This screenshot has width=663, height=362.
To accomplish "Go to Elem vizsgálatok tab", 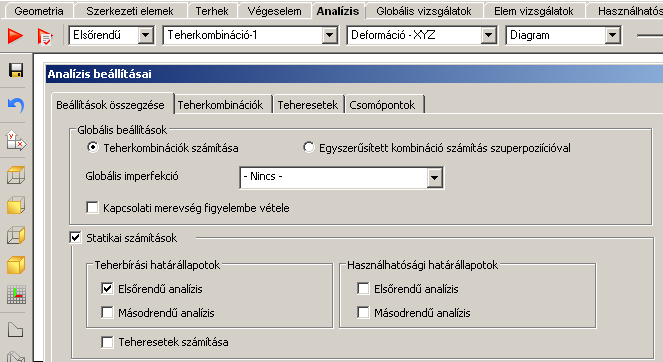I will pyautogui.click(x=534, y=11).
